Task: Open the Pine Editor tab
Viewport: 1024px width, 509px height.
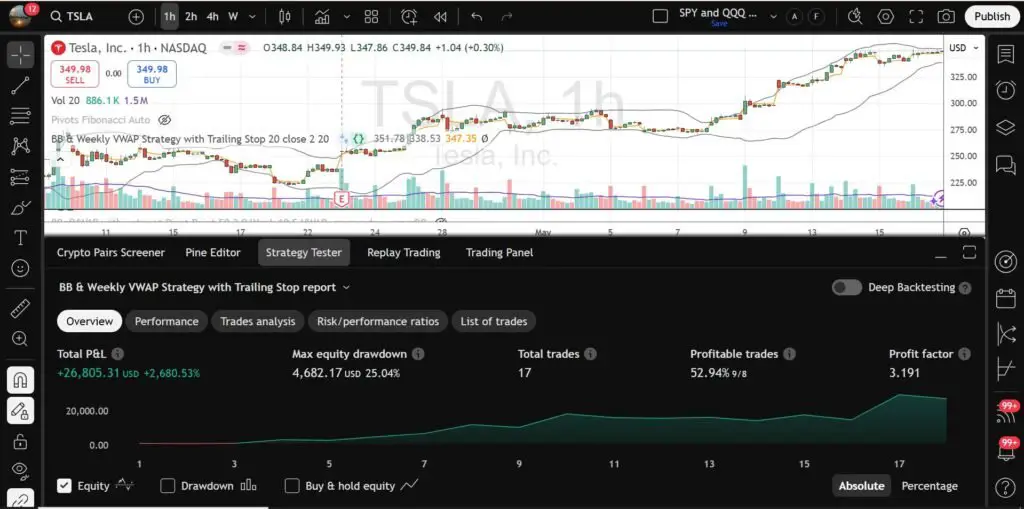Action: click(213, 252)
